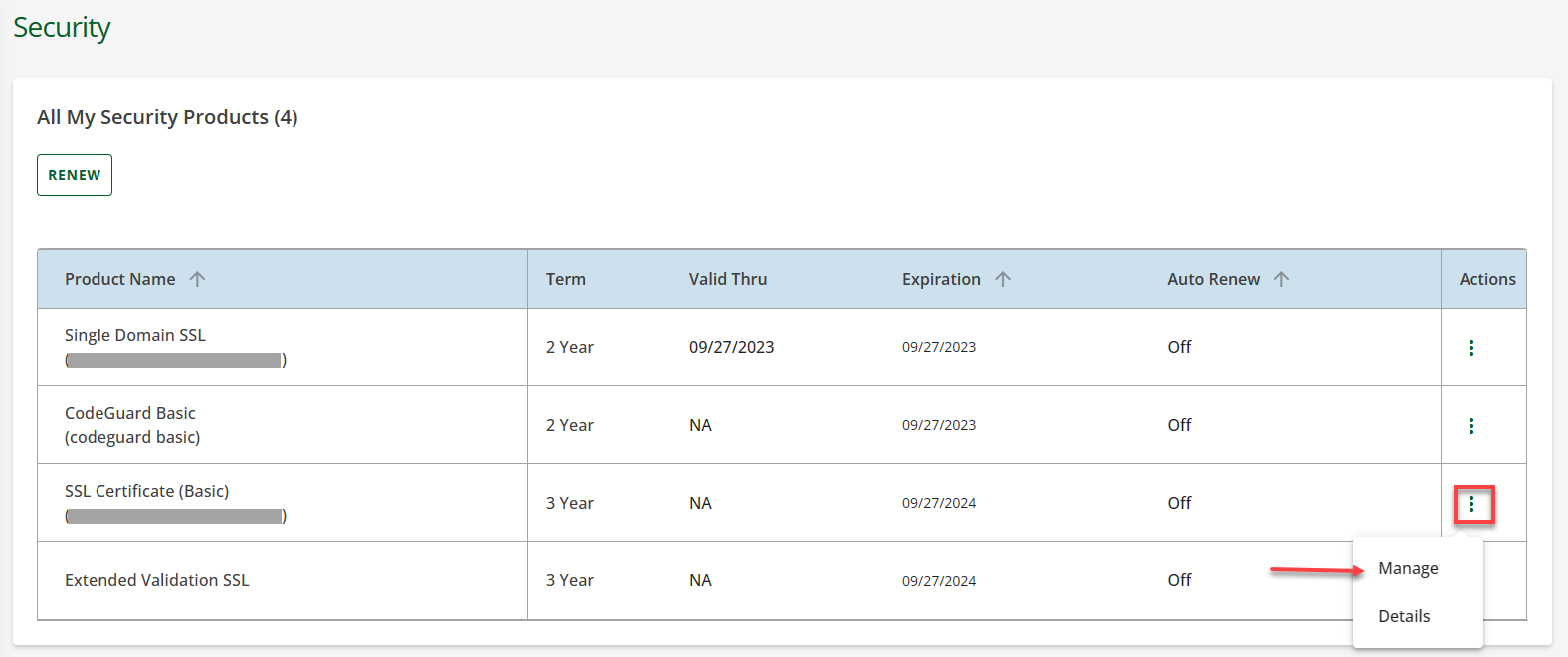Click the 3 Year term of Extended Validation SSL

tap(570, 580)
